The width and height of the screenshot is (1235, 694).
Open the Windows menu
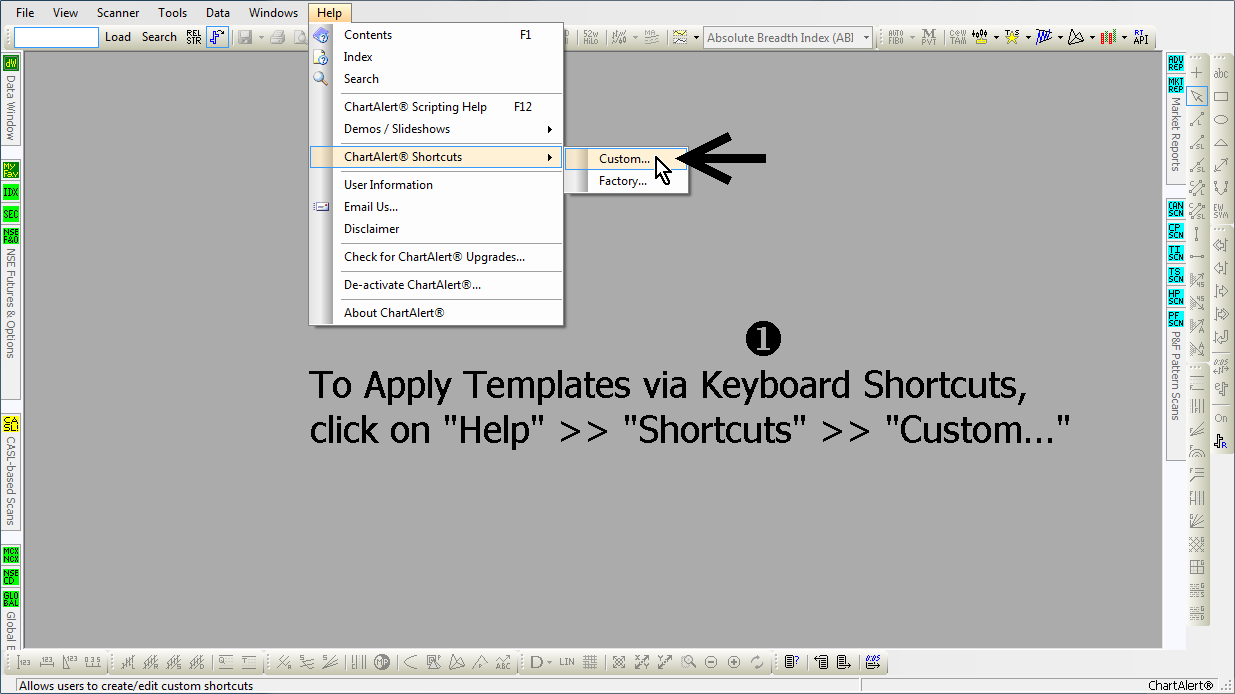coord(273,13)
